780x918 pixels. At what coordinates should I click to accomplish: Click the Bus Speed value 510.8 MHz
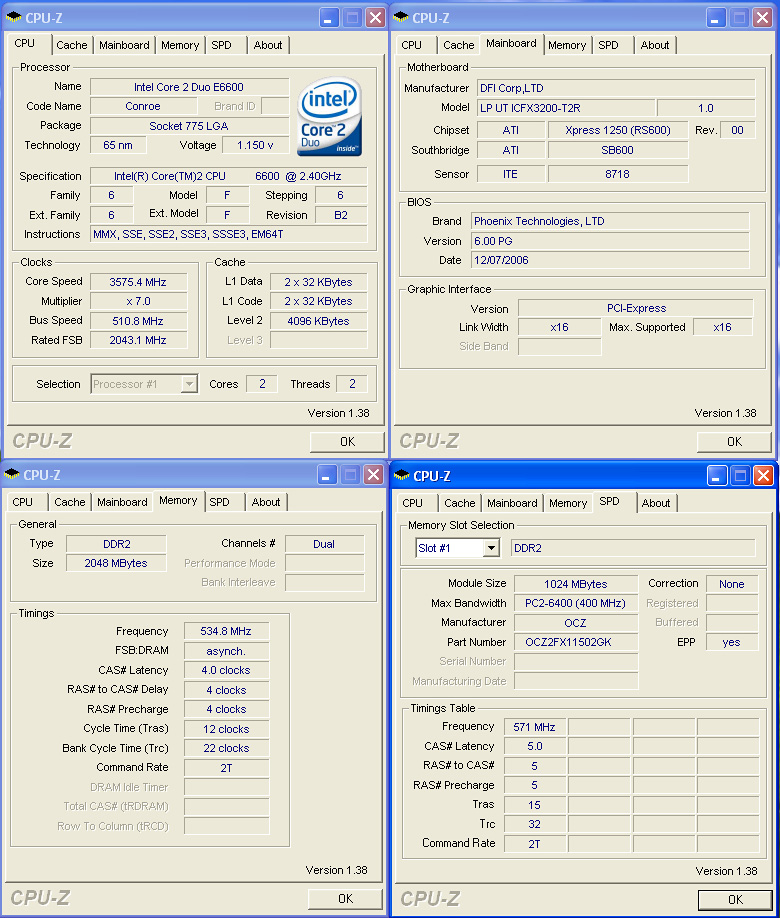coord(138,321)
